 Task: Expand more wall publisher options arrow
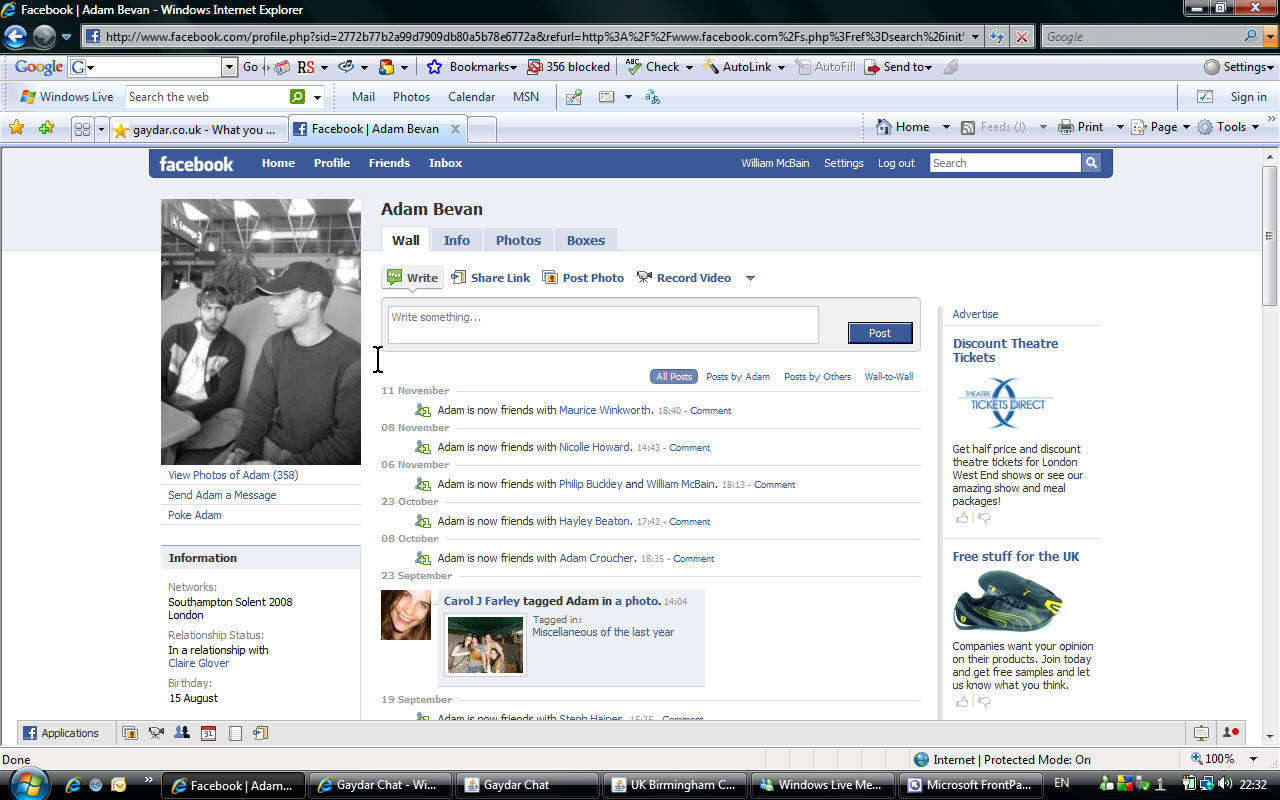click(750, 278)
